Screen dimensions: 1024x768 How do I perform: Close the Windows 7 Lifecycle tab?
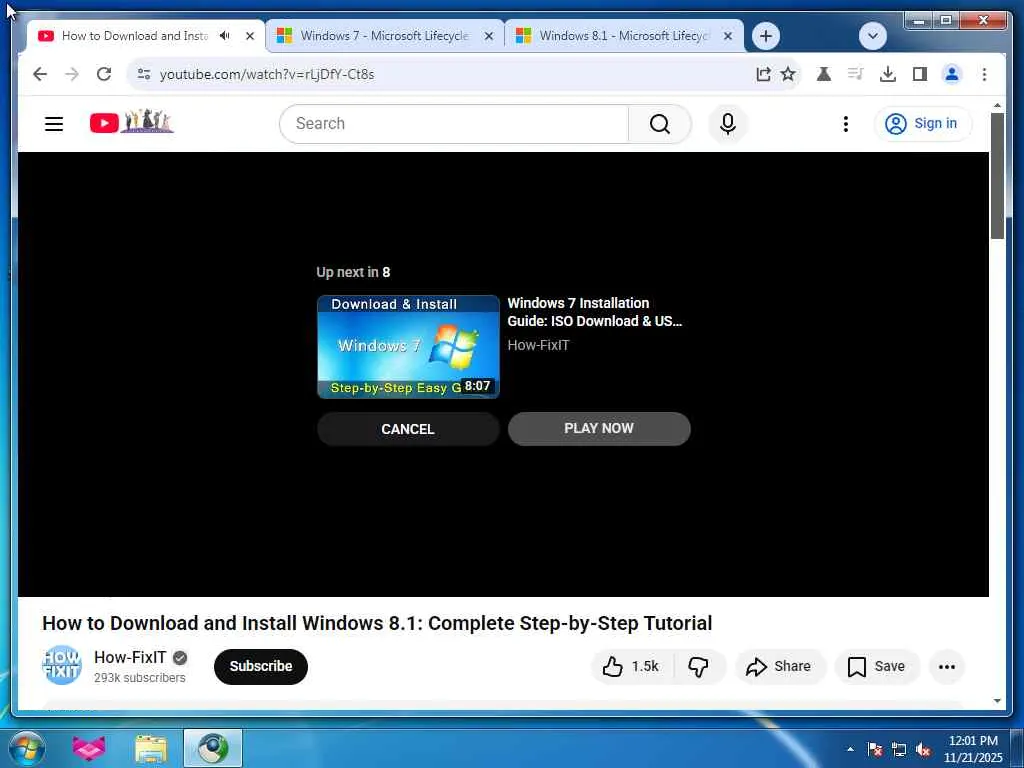488,36
